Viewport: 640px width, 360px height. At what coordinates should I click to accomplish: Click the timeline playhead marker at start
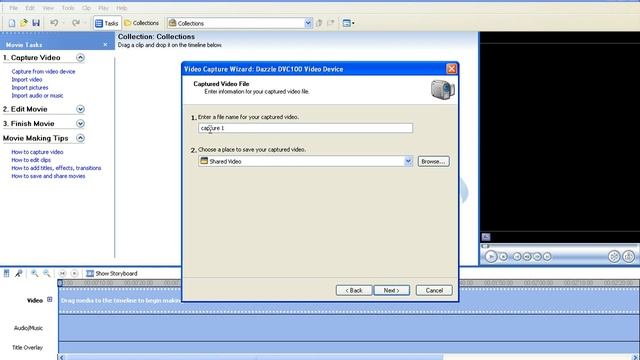[x=60, y=283]
